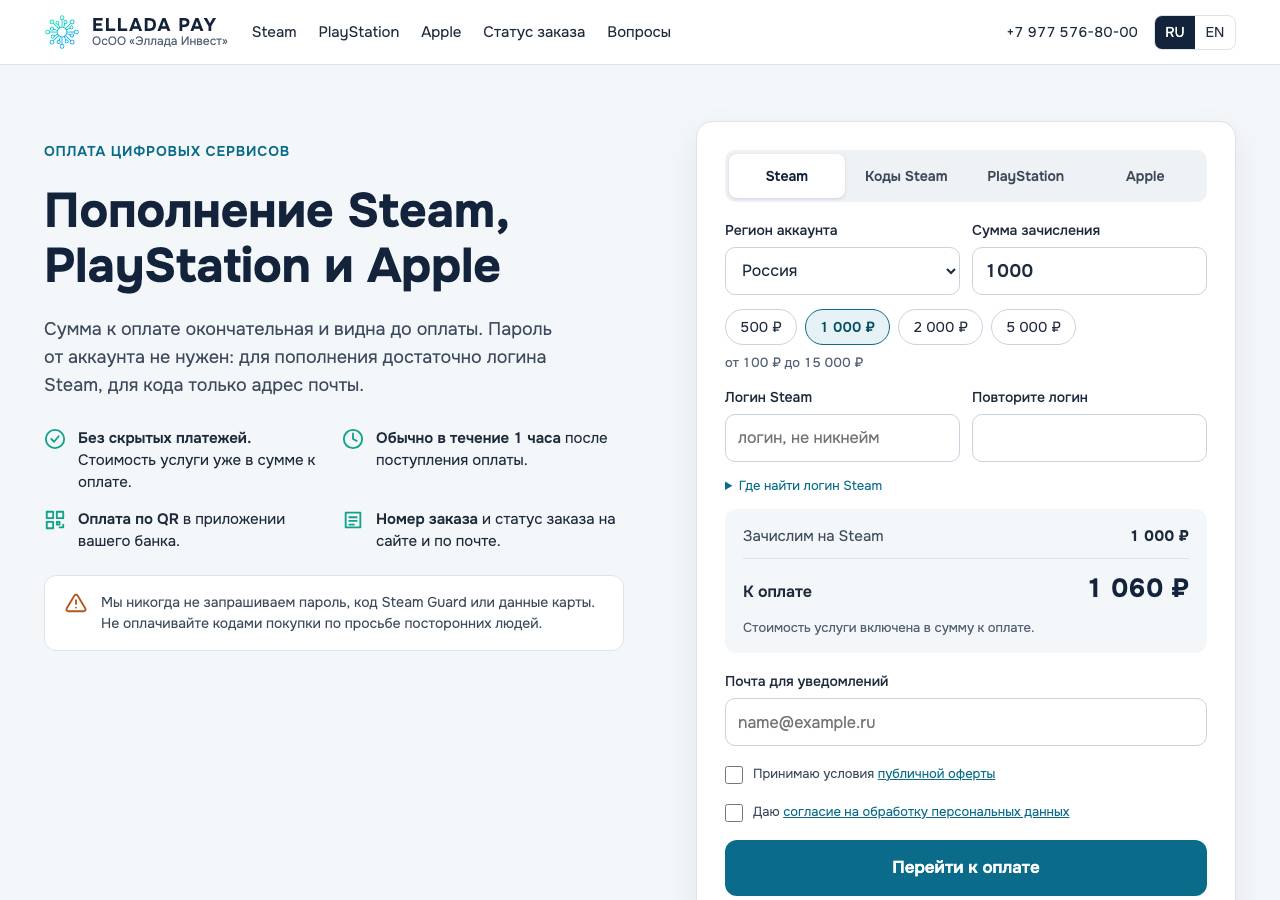Select the 5 000 ₽ amount chip
The image size is (1280, 900).
tap(1033, 327)
